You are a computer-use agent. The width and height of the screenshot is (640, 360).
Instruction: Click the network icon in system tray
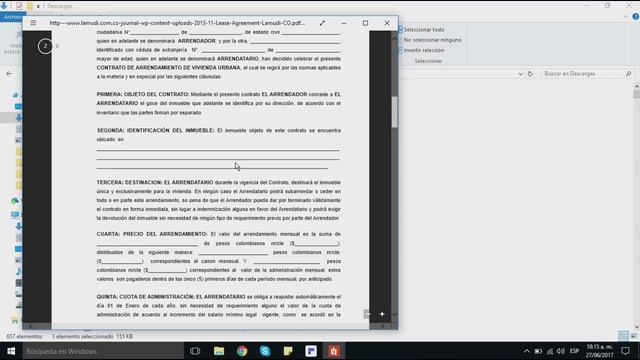pos(550,351)
